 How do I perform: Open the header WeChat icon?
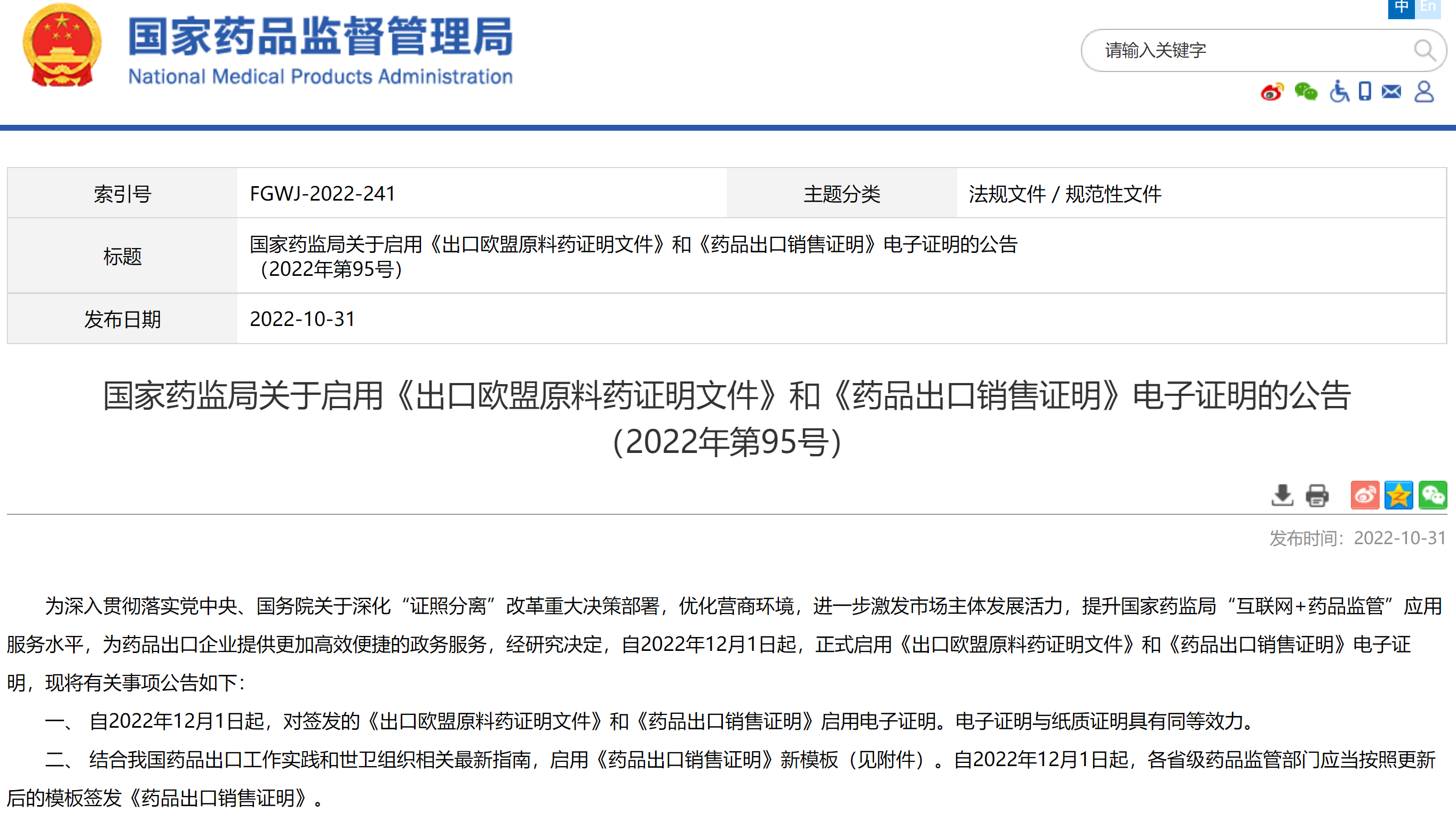click(x=1306, y=92)
